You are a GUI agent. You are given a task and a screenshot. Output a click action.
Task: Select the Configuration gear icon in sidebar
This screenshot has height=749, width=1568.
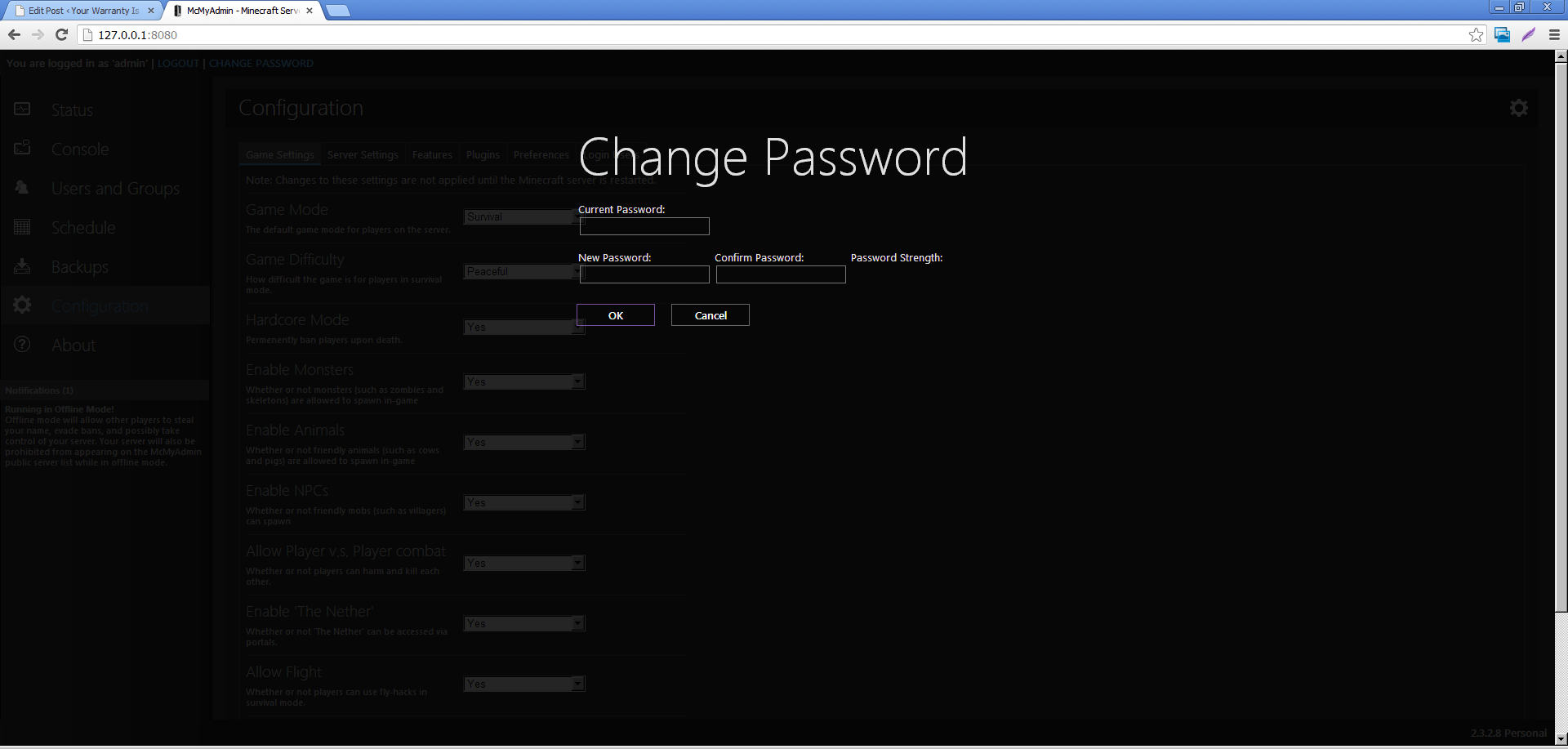pyautogui.click(x=22, y=305)
